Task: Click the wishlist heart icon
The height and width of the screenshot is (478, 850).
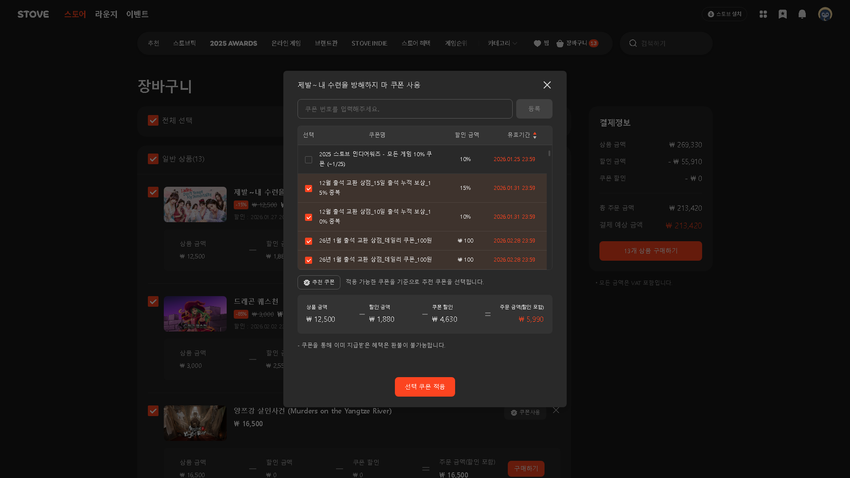Action: click(537, 44)
